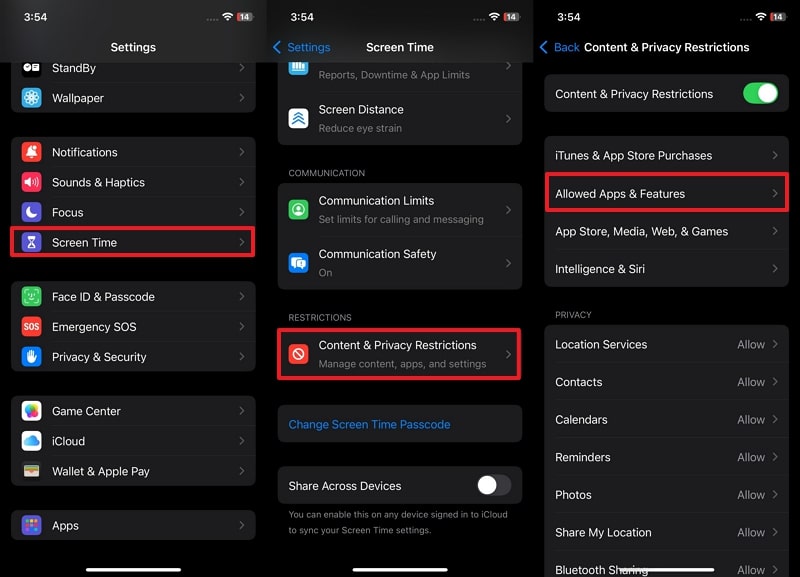Screen dimensions: 800x577
Task: Tap the Game Center row chevron
Action: (242, 411)
